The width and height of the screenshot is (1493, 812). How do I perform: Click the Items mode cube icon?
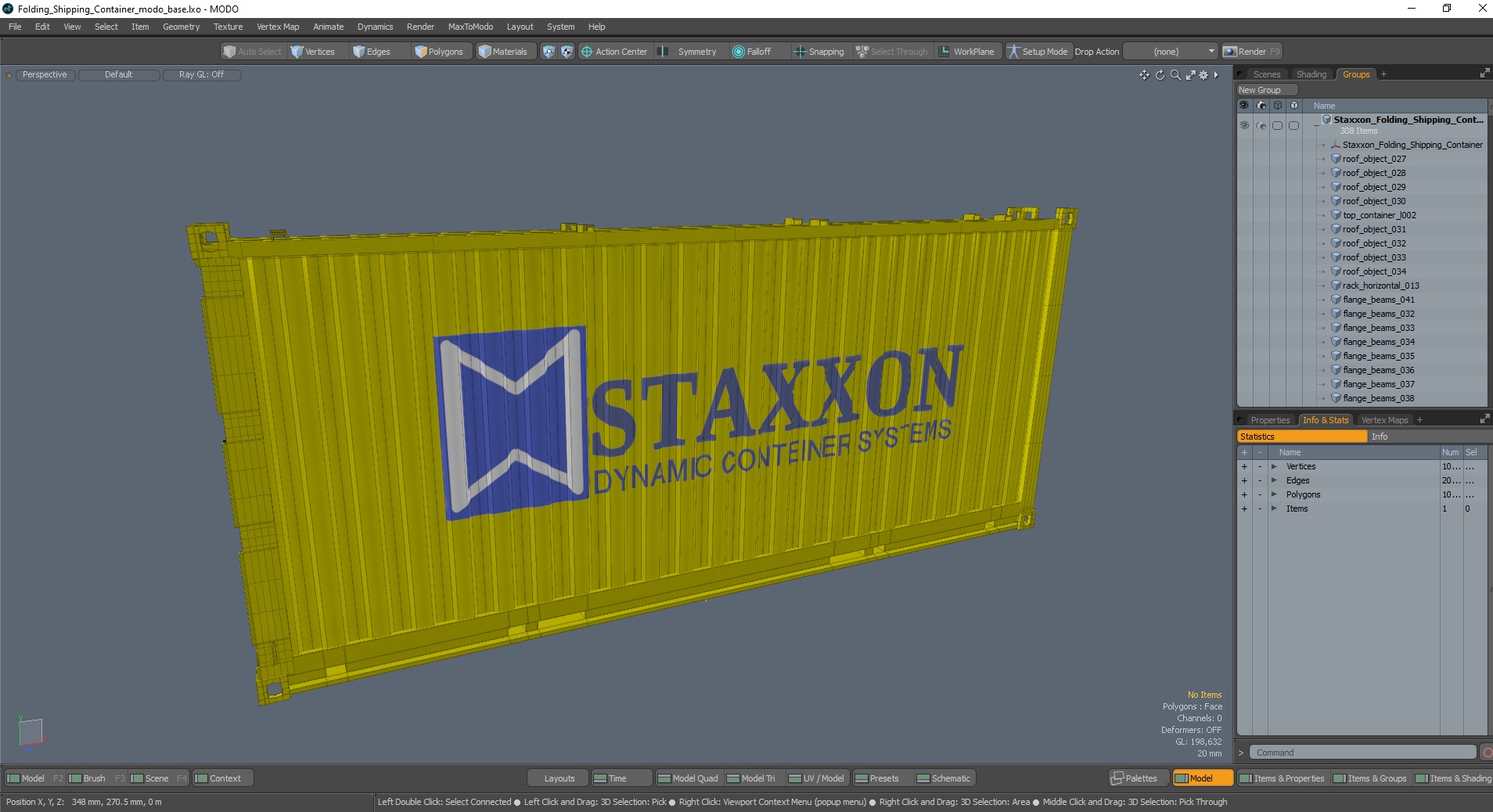(x=549, y=52)
